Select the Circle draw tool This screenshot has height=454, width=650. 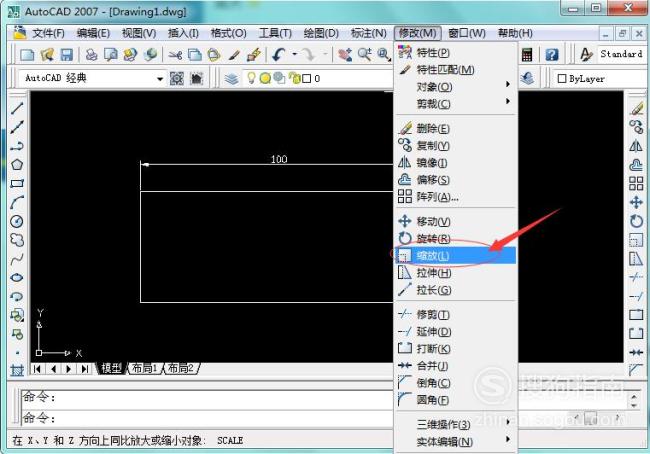tap(17, 221)
